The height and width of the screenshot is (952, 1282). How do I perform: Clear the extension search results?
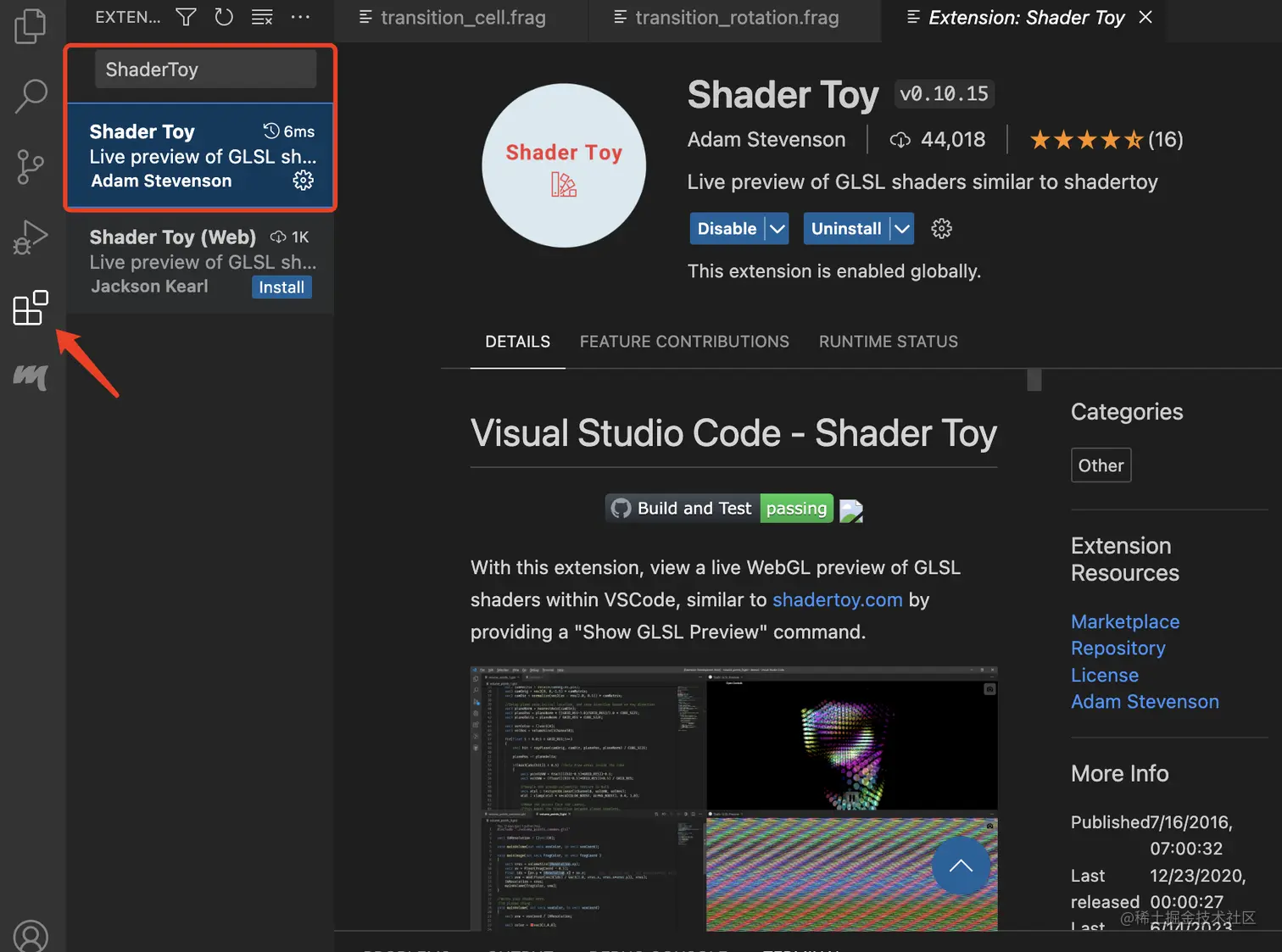click(x=261, y=16)
